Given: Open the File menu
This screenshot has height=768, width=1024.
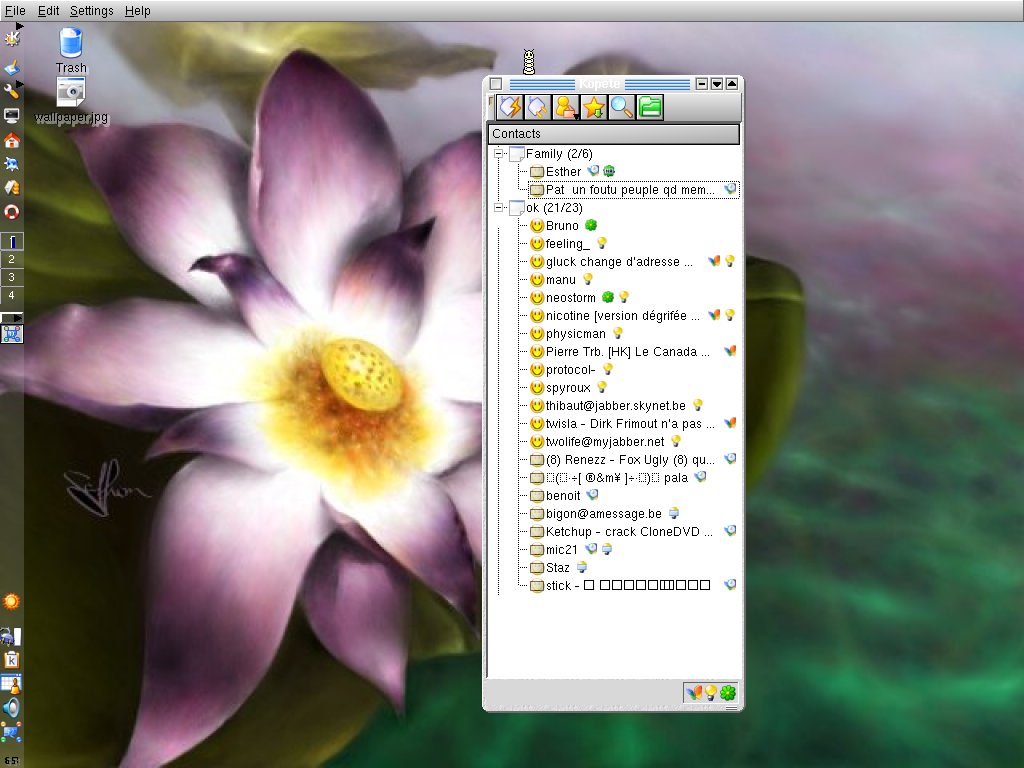Looking at the screenshot, I should 15,11.
